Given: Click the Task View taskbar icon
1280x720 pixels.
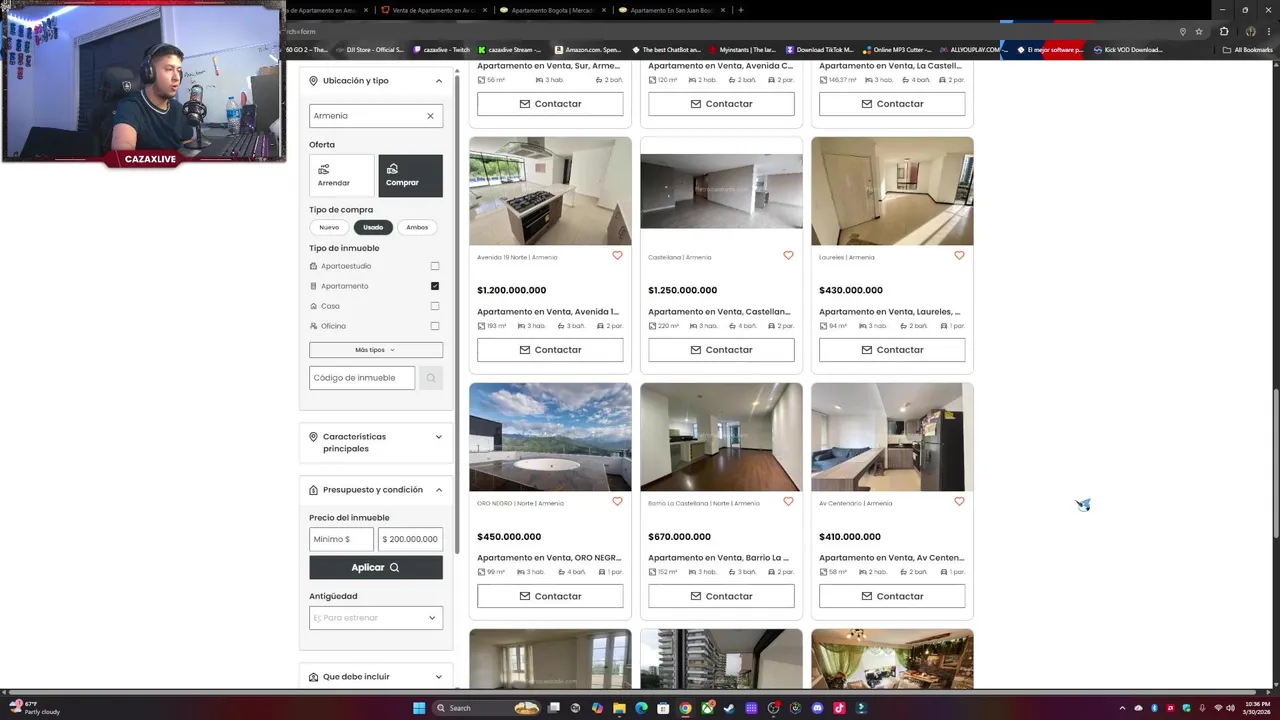Looking at the screenshot, I should [553, 708].
